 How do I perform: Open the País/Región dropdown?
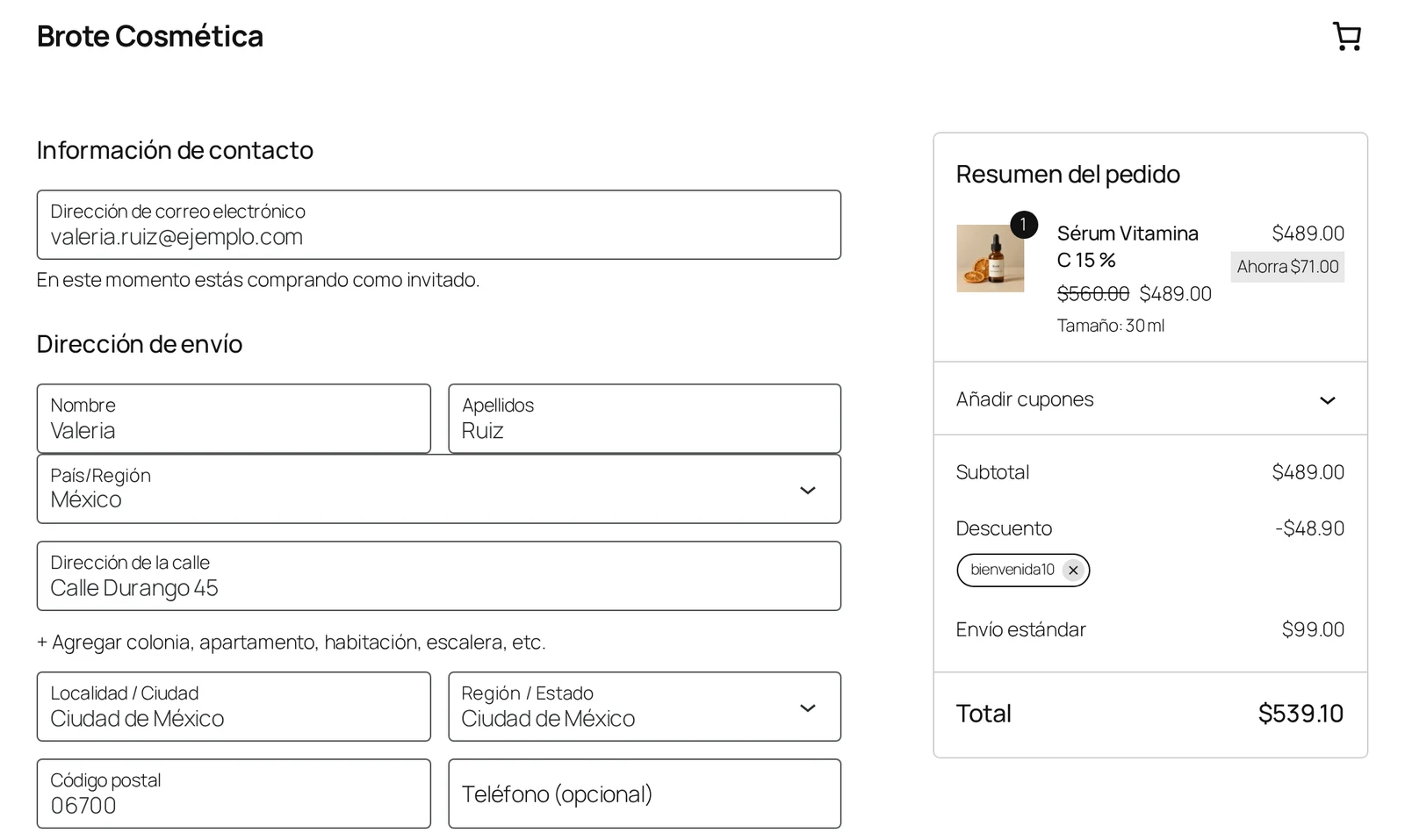[439, 489]
